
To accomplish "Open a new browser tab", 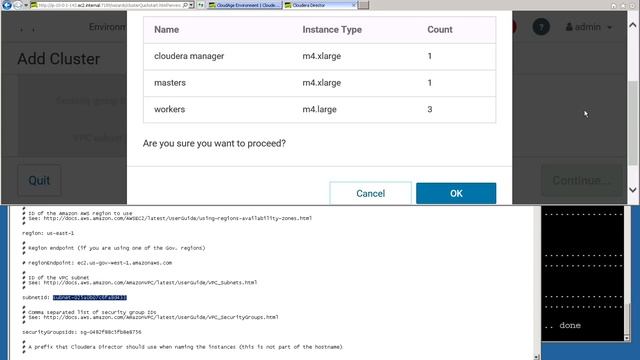I will click(364, 5).
